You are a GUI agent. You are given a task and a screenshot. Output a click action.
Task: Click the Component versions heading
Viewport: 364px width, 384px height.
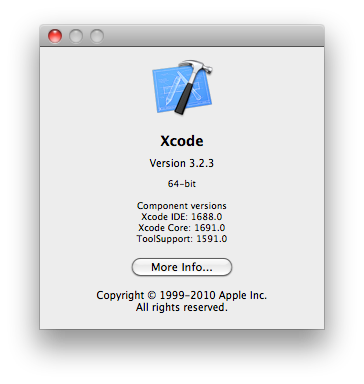[x=182, y=206]
